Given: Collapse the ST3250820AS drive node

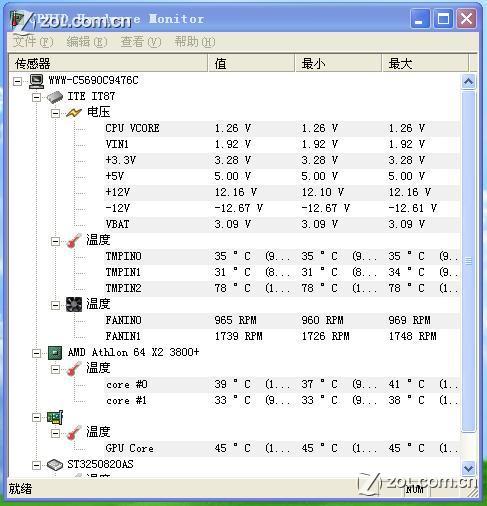Looking at the screenshot, I should (x=36, y=465).
